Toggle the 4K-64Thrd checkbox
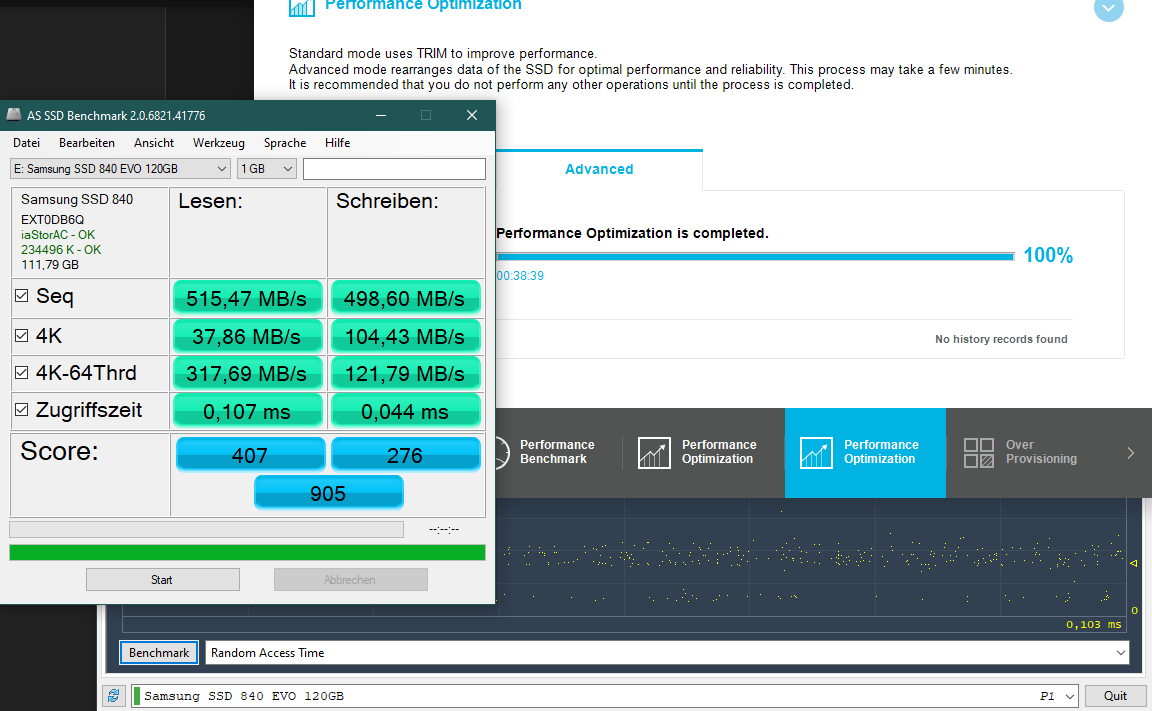 click(22, 372)
